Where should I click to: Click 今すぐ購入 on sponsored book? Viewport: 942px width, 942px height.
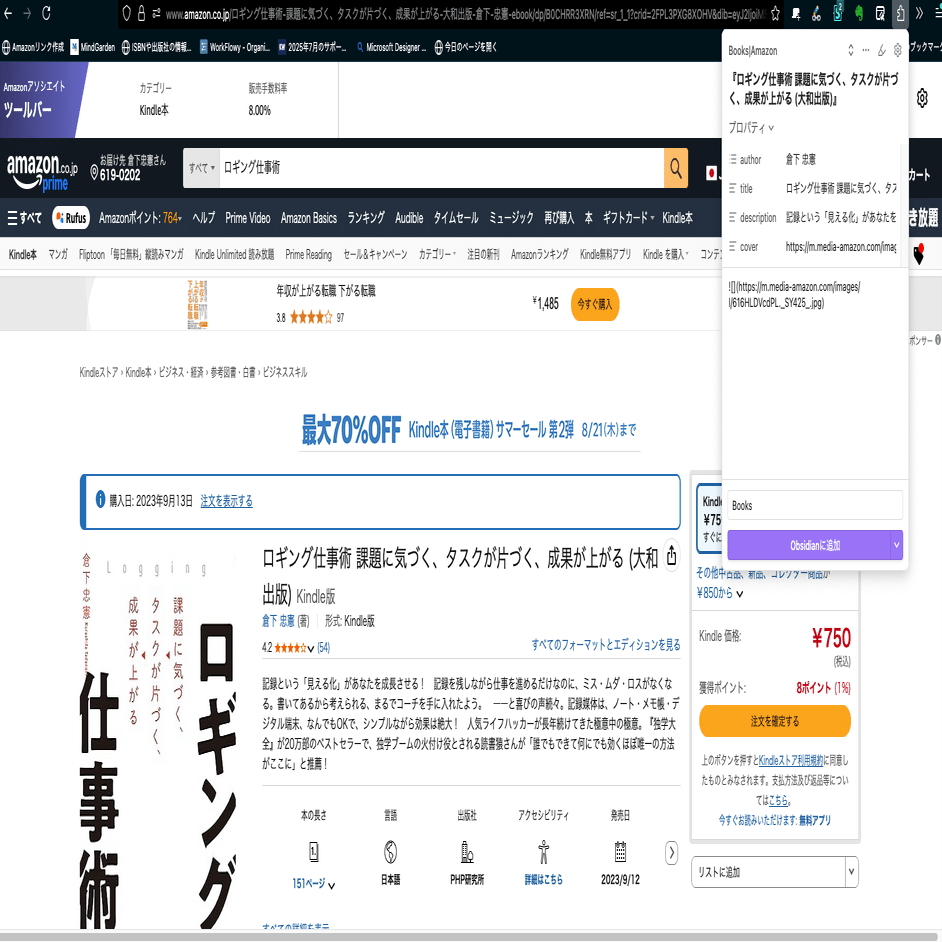point(595,305)
